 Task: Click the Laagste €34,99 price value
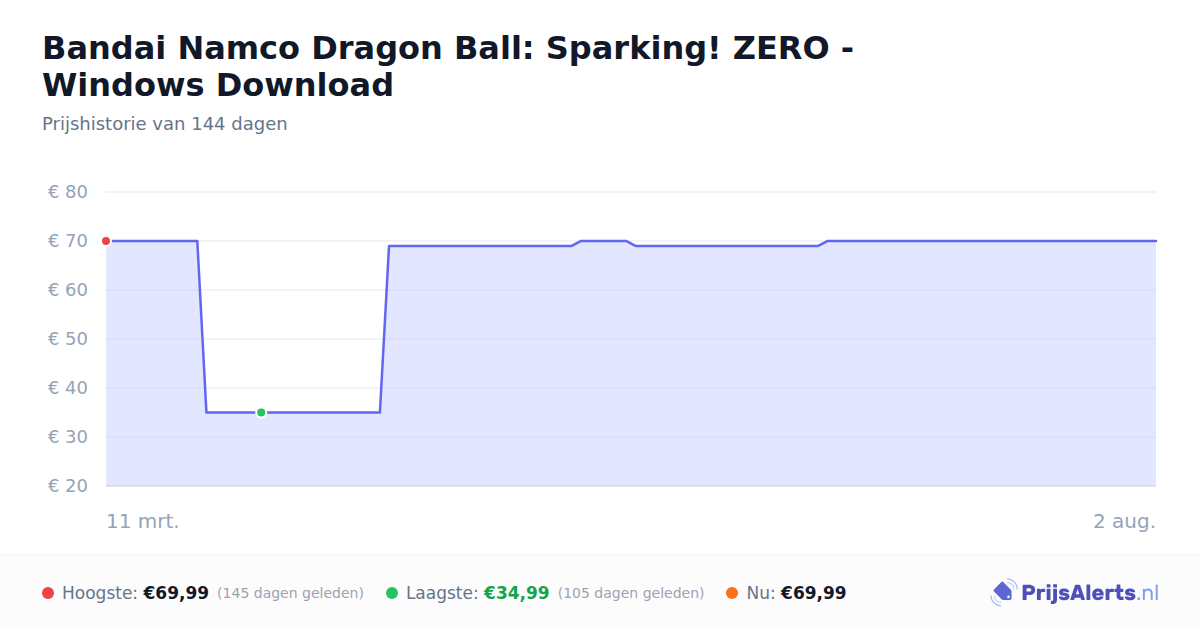[516, 593]
